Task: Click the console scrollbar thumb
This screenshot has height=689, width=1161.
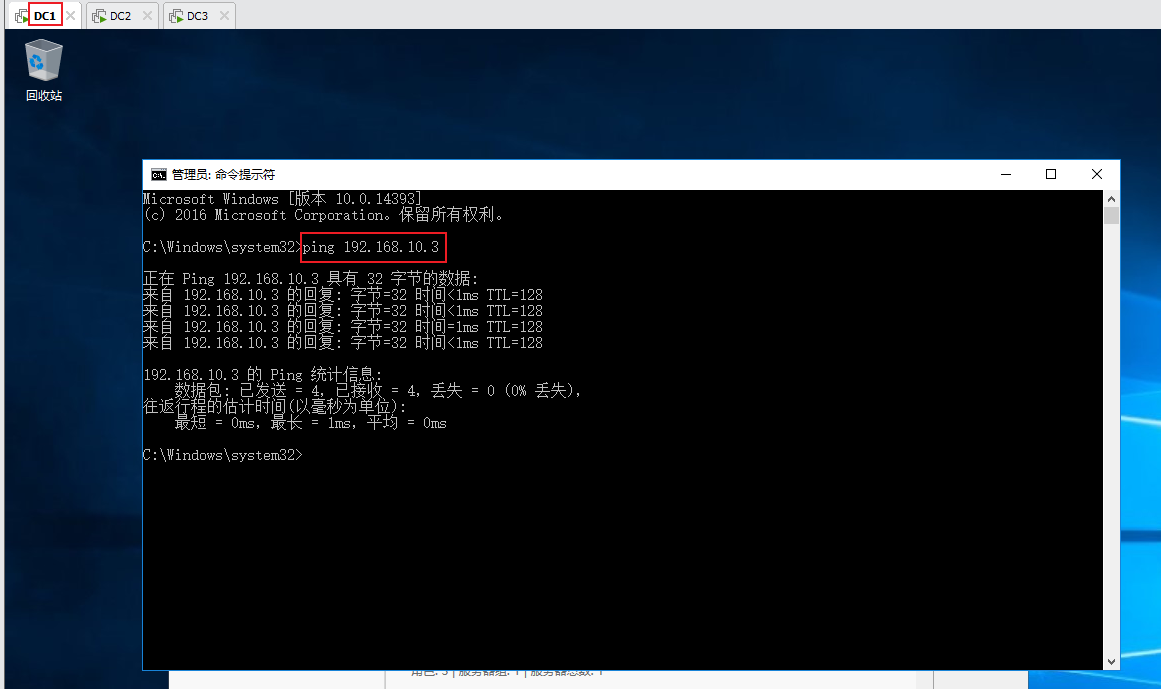Action: tap(1111, 215)
